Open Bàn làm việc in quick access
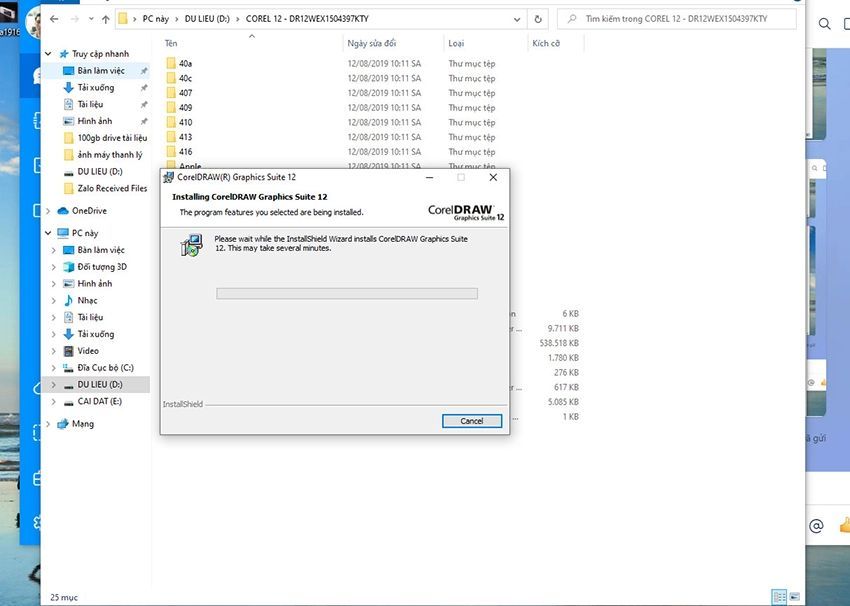 pyautogui.click(x=101, y=70)
